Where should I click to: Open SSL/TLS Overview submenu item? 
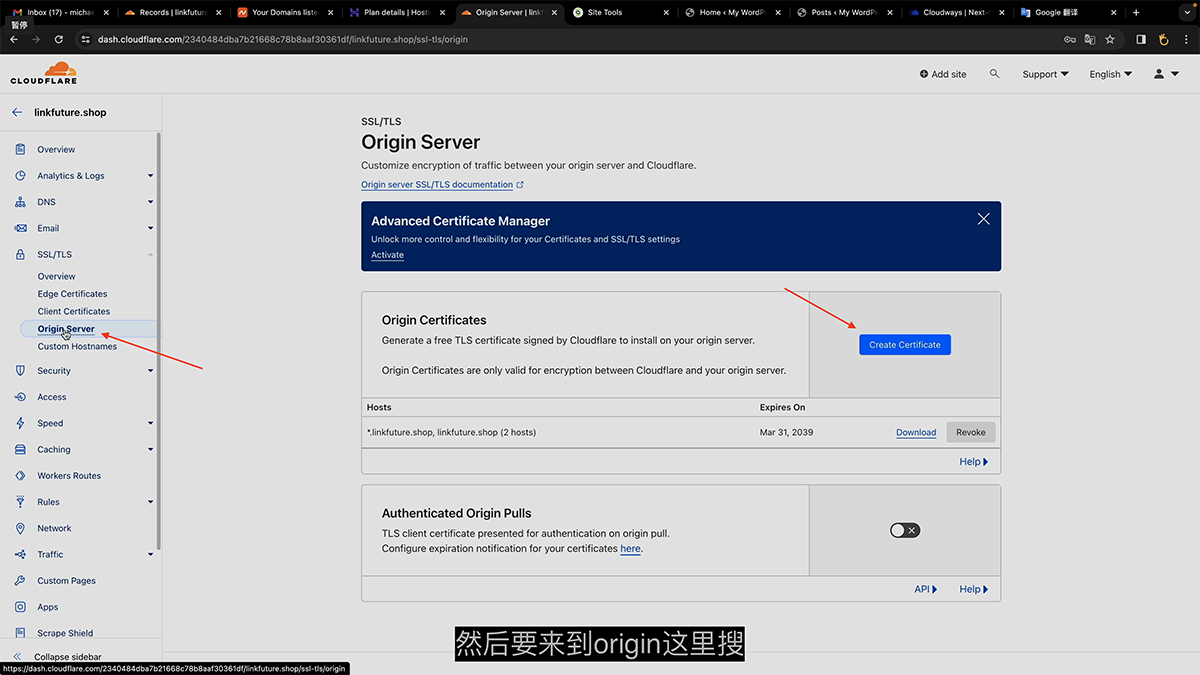click(57, 276)
